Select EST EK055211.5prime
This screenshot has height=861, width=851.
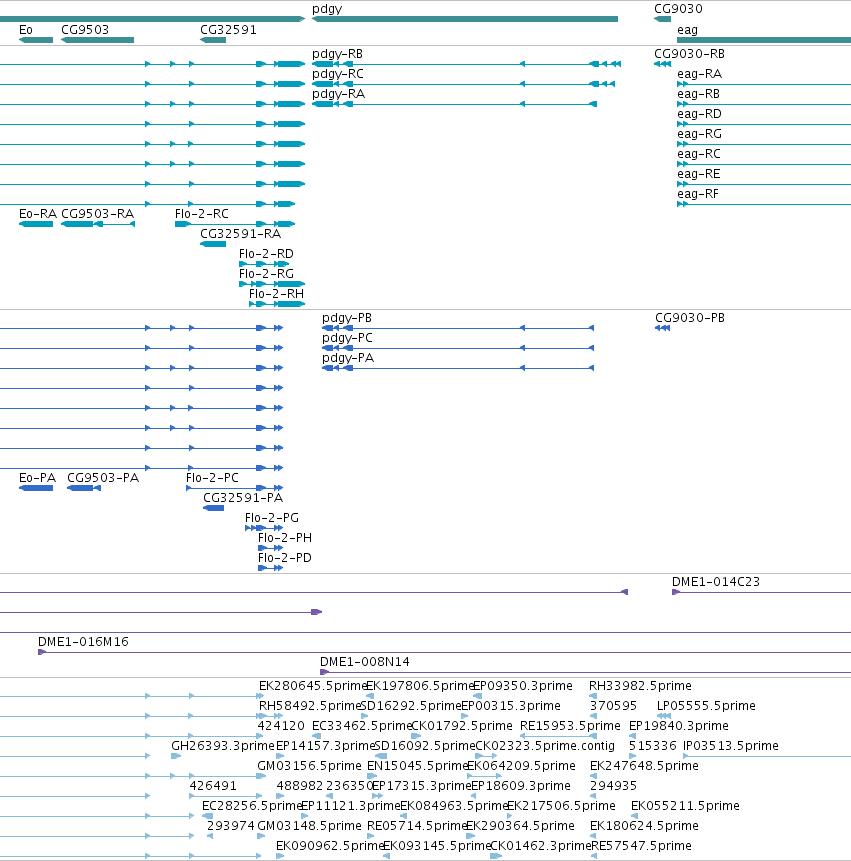pos(685,806)
